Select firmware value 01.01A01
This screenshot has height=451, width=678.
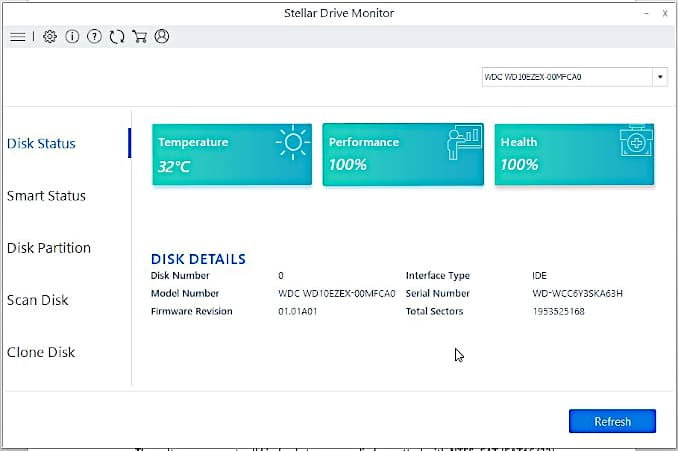point(298,311)
